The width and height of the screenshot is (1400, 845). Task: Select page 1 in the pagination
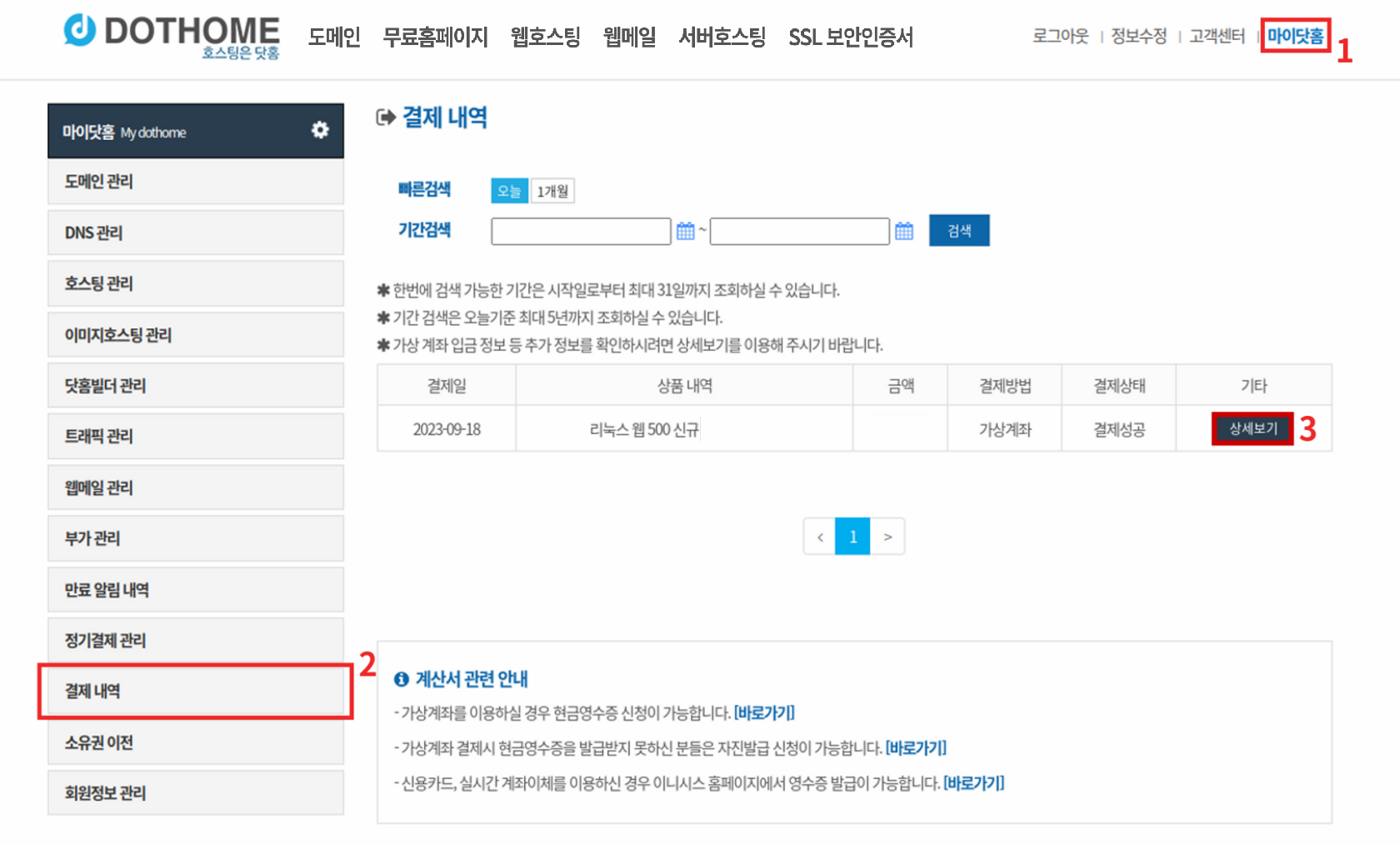852,537
